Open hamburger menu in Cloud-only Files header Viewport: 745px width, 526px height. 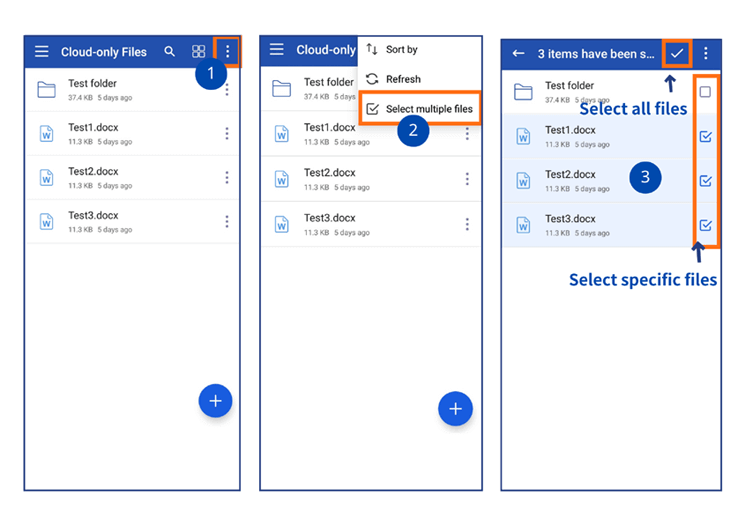[42, 52]
